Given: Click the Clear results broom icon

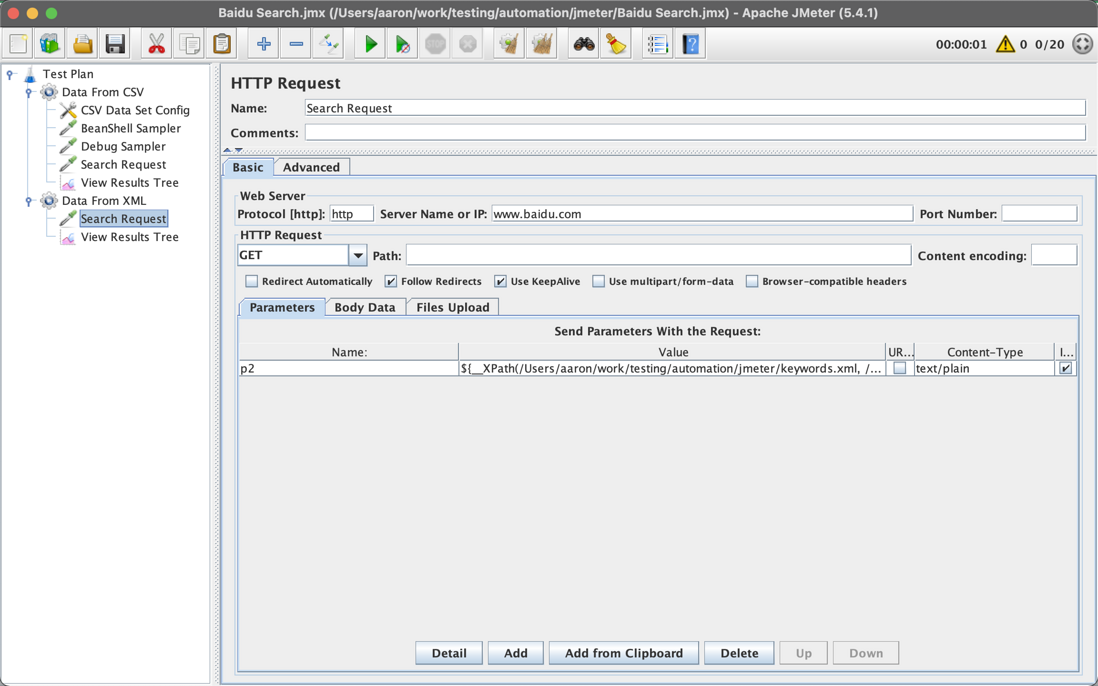Looking at the screenshot, I should point(509,44).
